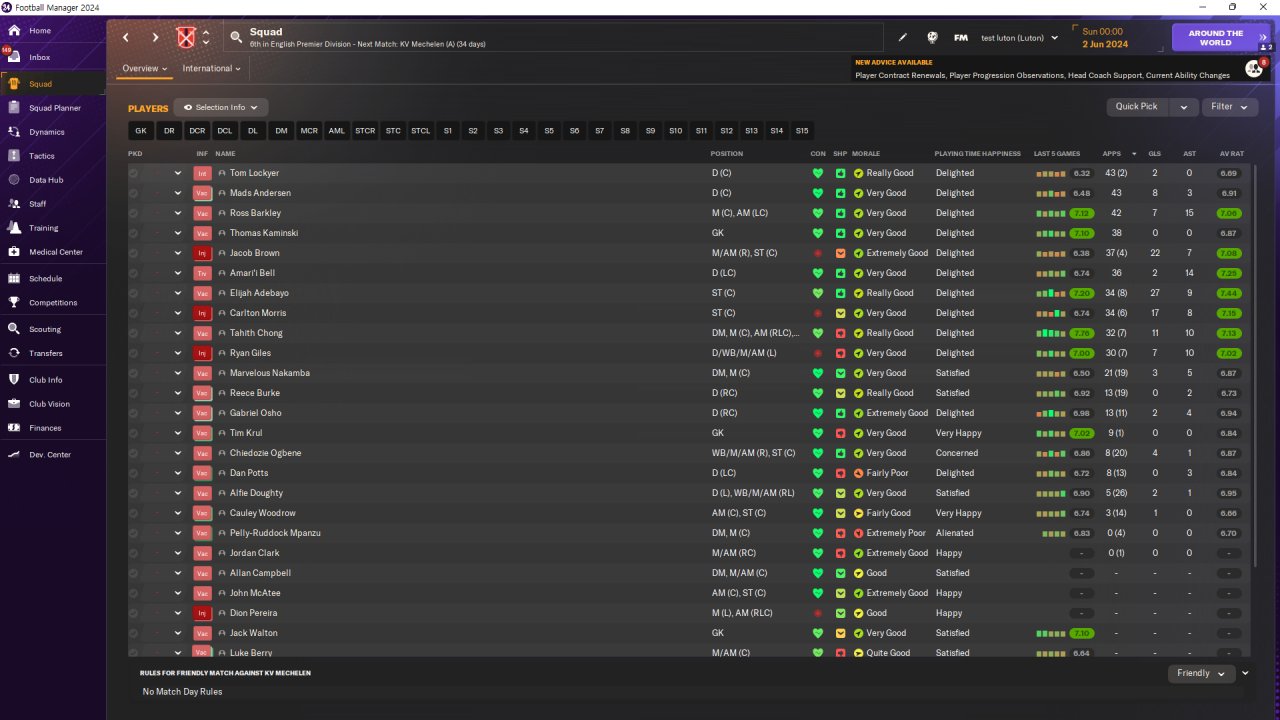The image size is (1280, 720).
Task: Expand the position dropdown for Ross Barkley
Action: pyautogui.click(x=178, y=213)
